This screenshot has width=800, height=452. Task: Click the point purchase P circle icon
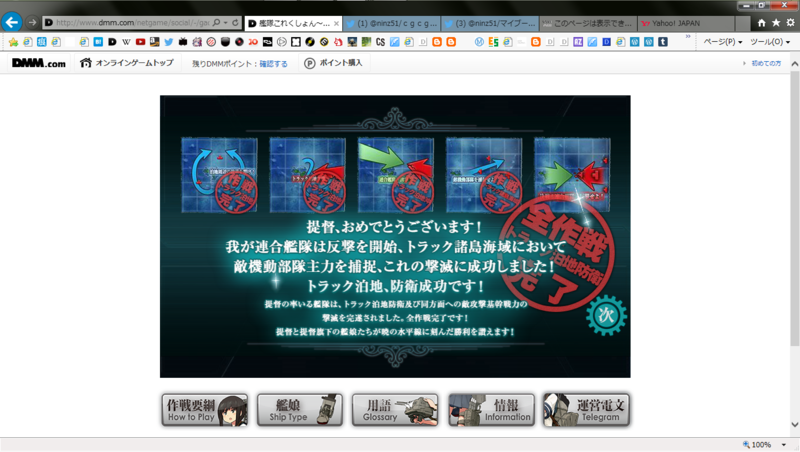click(310, 63)
